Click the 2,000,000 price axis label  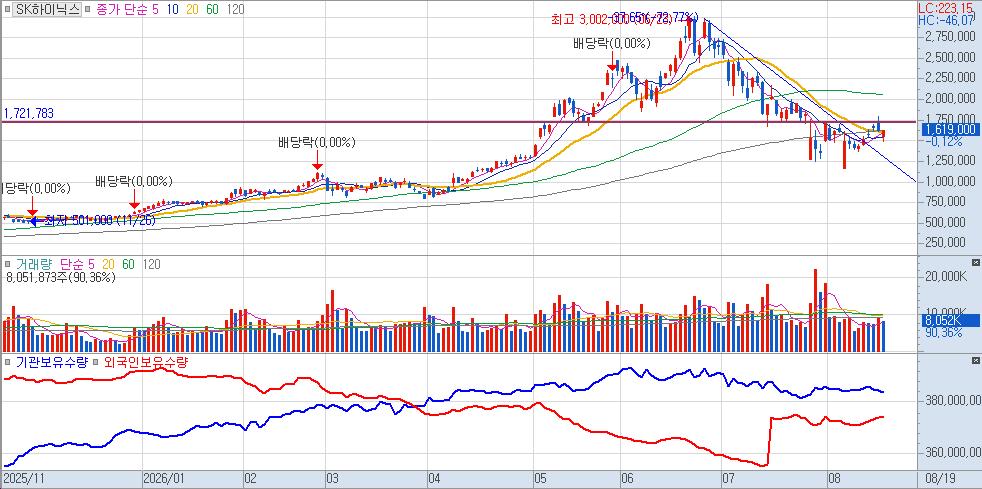[952, 98]
